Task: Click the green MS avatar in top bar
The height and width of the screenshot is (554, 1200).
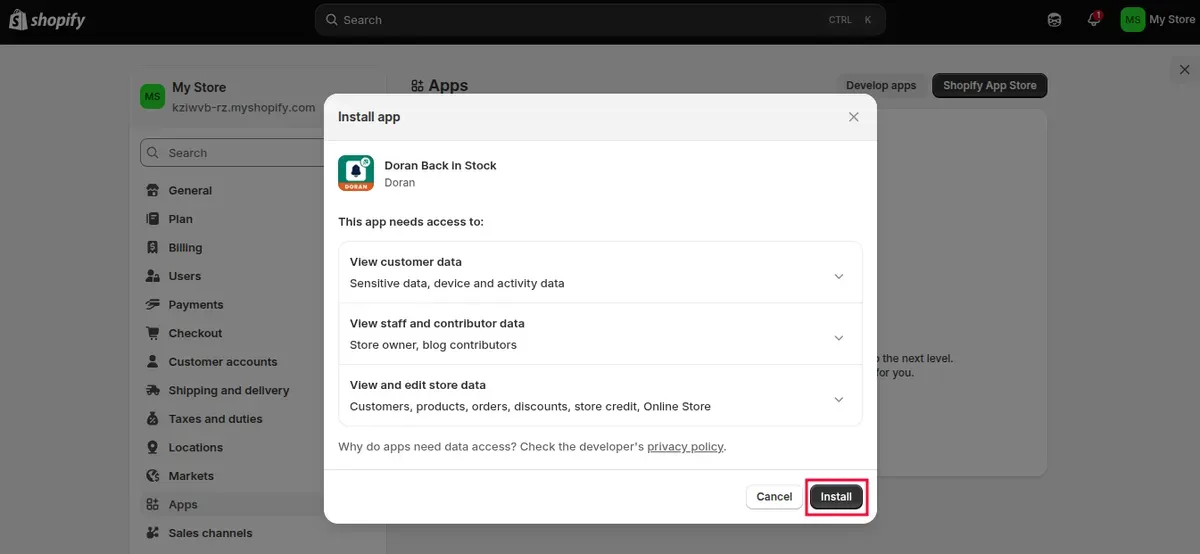Action: point(1132,20)
